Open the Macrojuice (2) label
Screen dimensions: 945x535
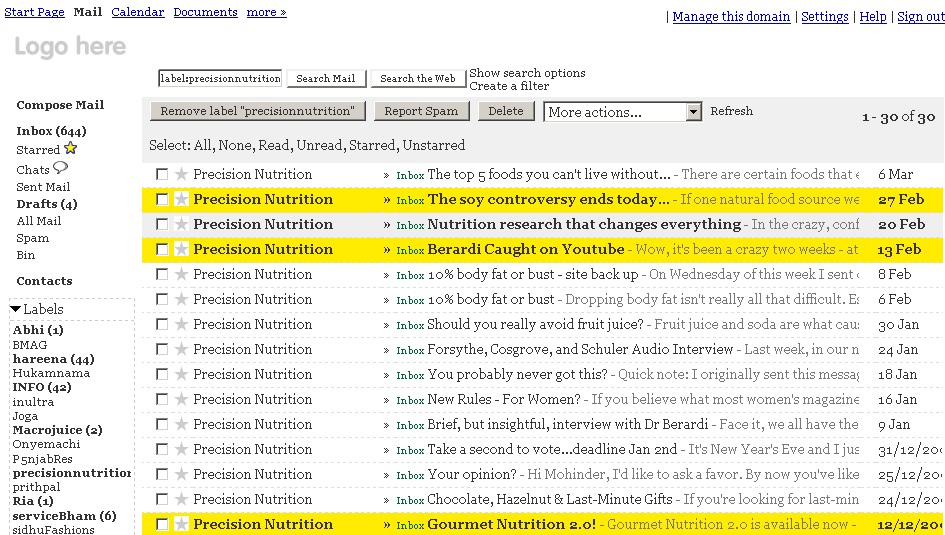coord(57,430)
